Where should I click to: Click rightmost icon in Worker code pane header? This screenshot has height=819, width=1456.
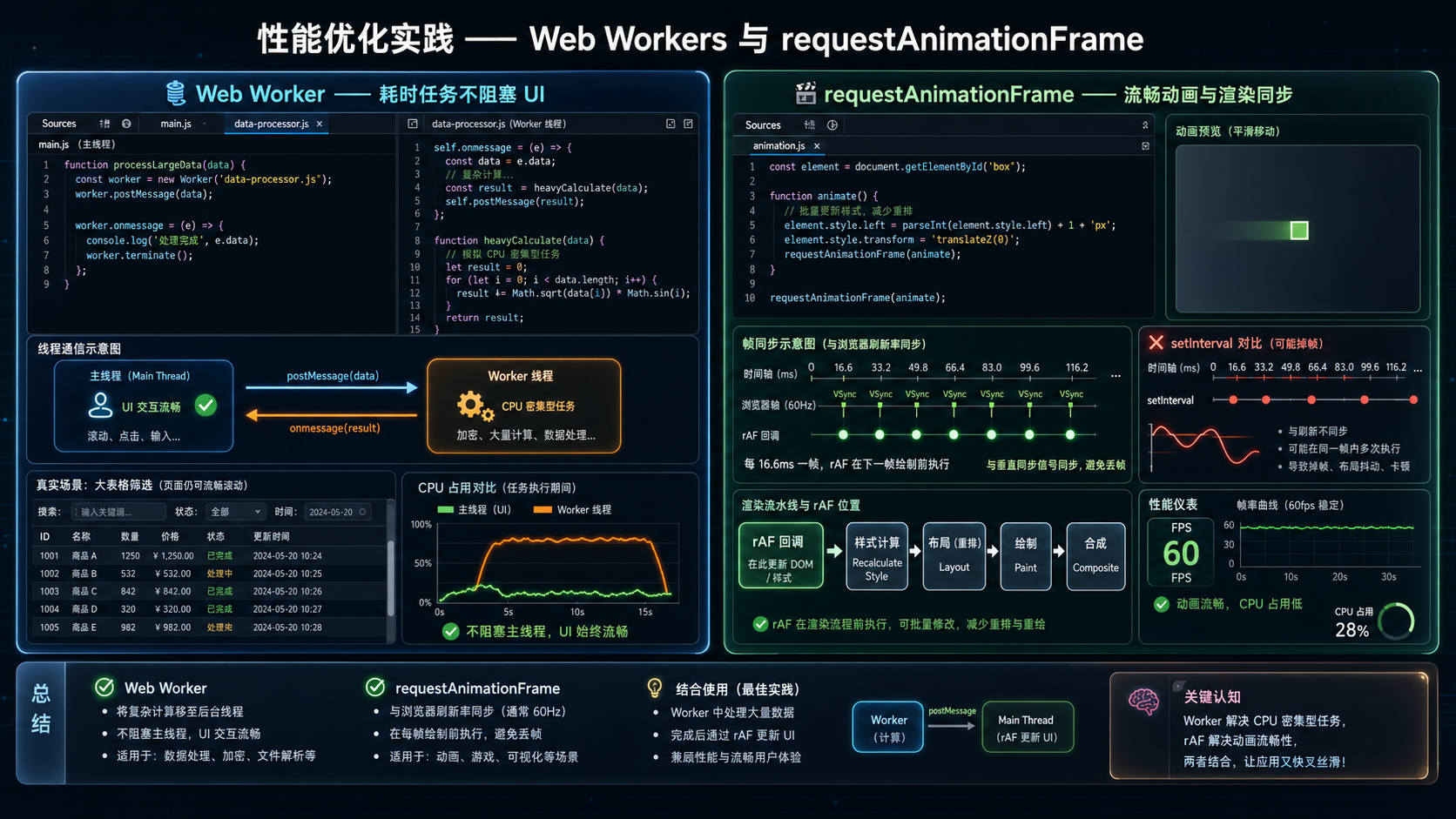[x=688, y=124]
